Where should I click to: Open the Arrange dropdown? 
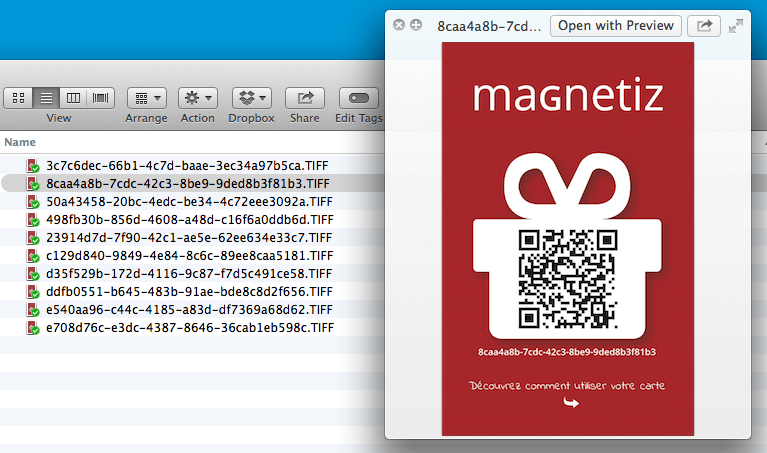146,98
